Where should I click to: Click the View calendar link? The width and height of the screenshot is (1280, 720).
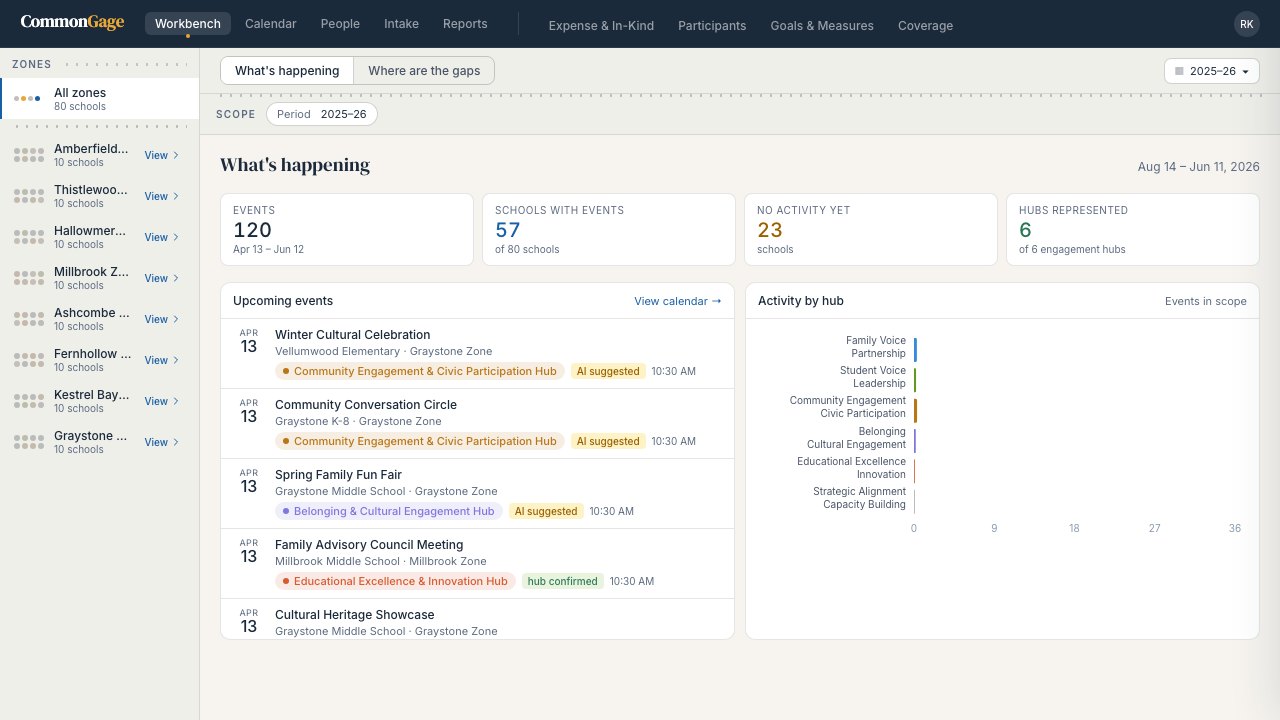(x=677, y=301)
